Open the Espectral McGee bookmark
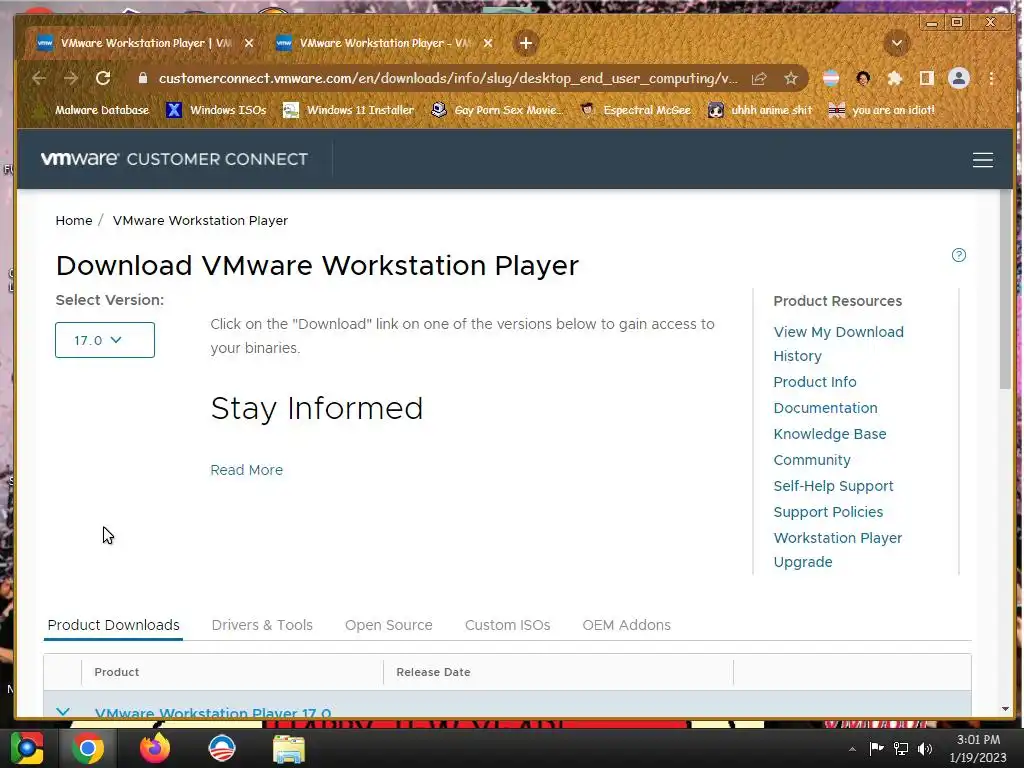1024x768 pixels. point(635,110)
